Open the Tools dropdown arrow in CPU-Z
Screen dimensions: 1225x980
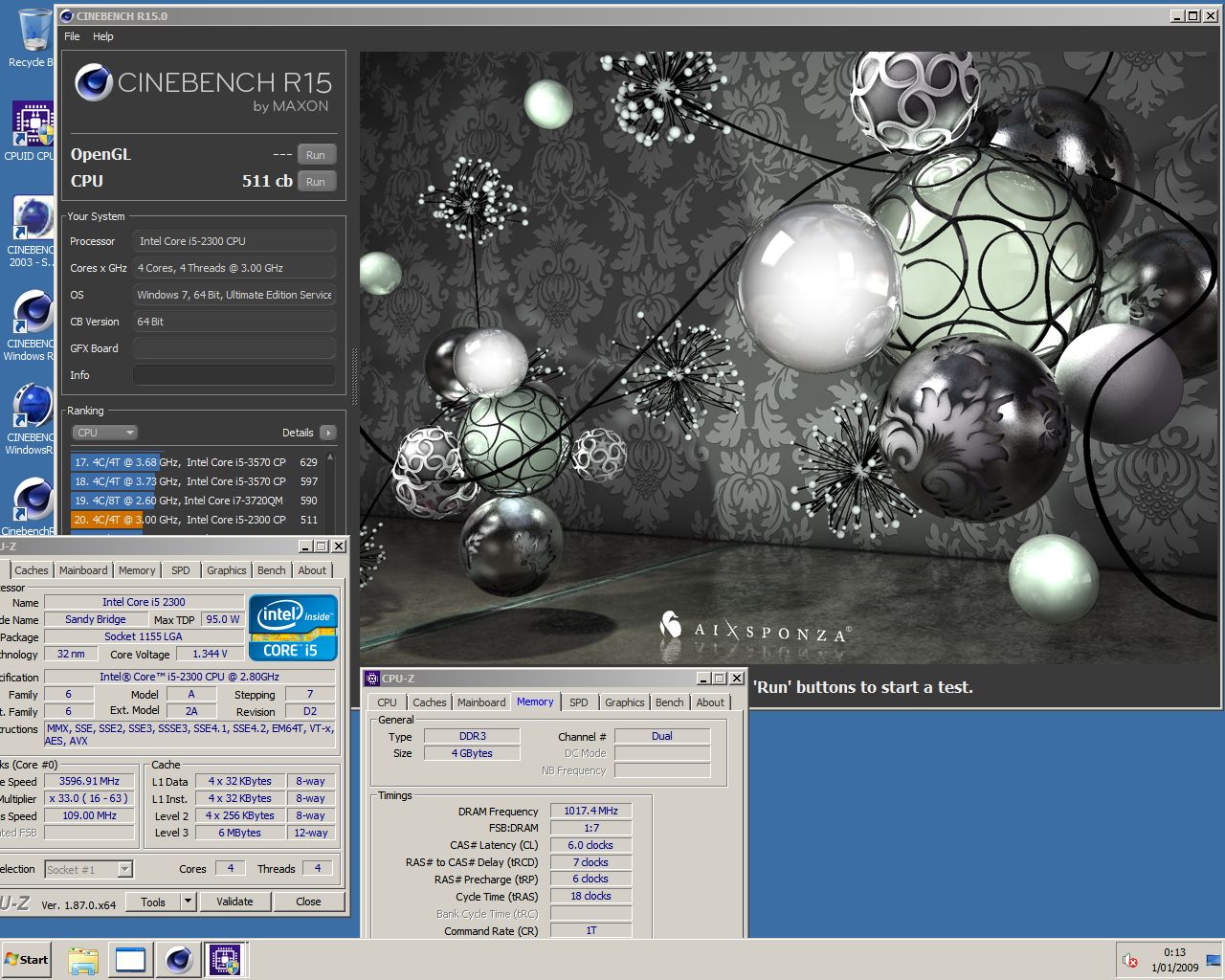click(188, 902)
